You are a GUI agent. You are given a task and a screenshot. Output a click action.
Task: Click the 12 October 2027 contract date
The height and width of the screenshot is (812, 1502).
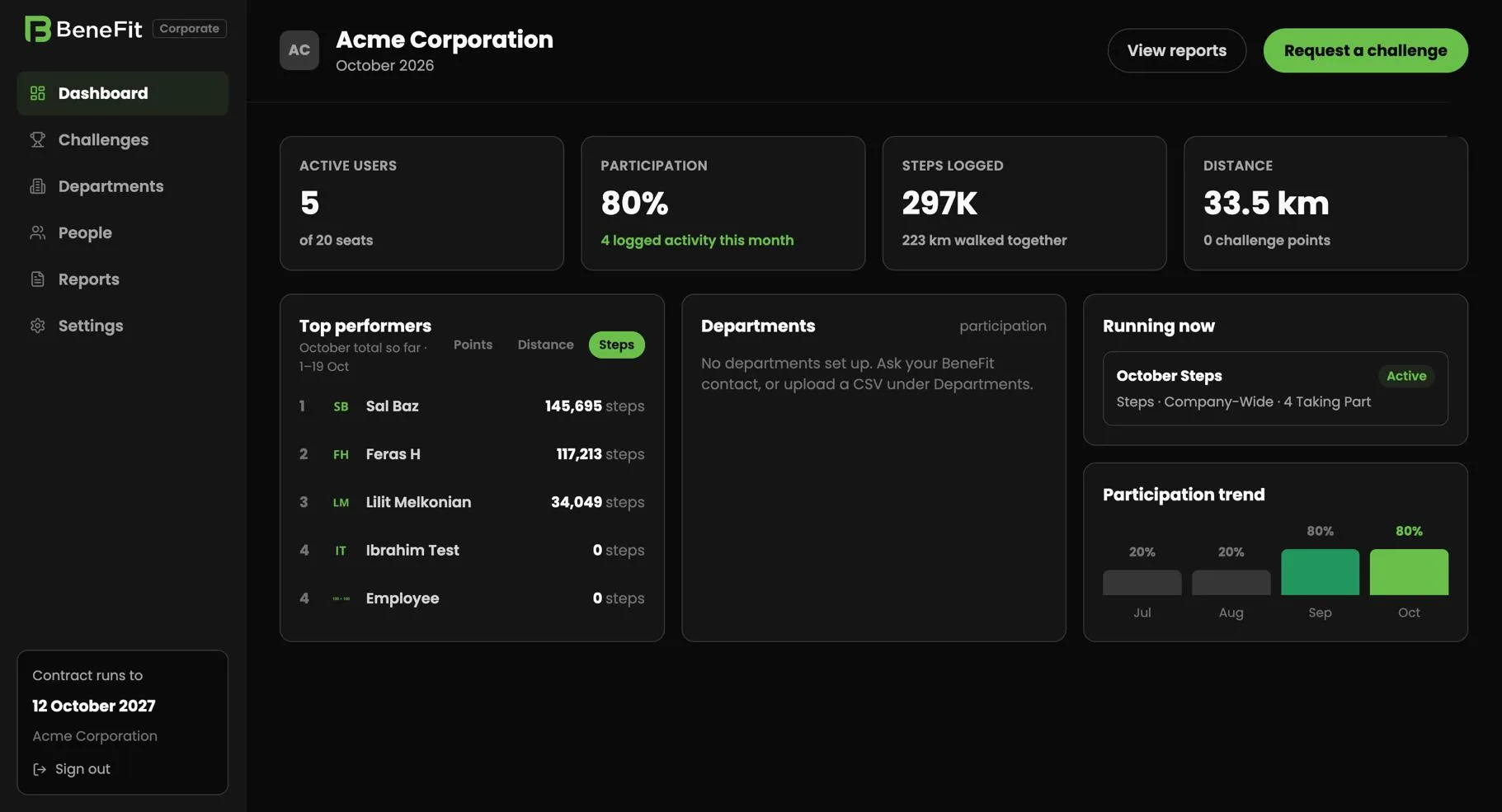[x=94, y=706]
